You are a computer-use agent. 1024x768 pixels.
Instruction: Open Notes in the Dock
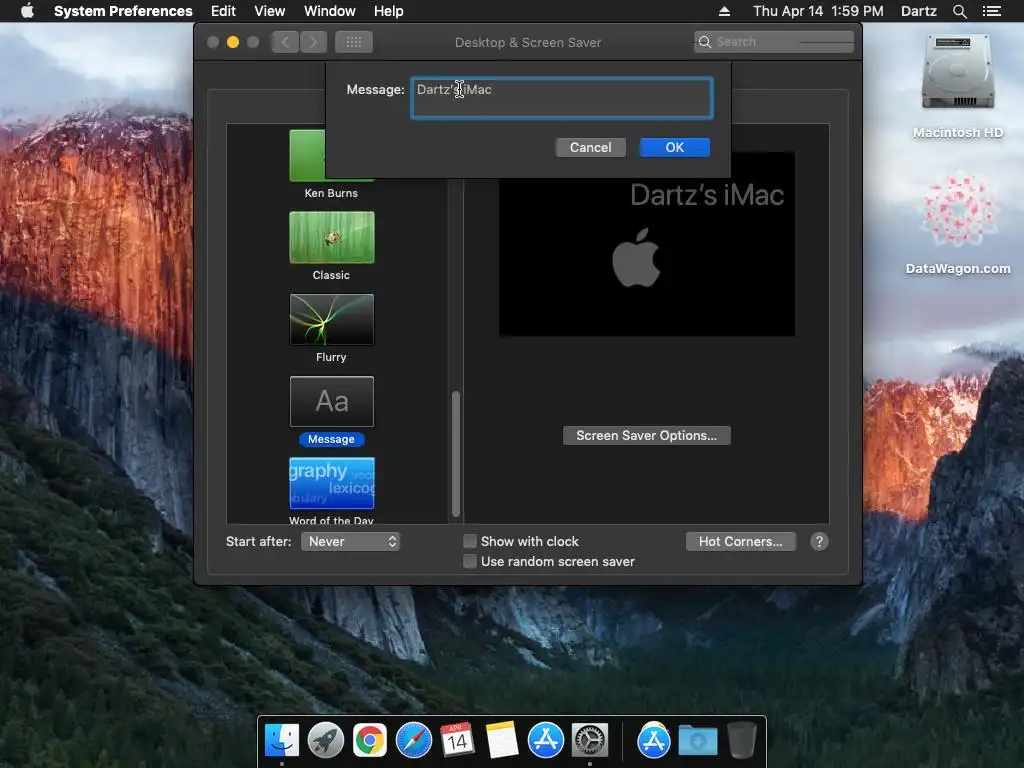coord(502,741)
